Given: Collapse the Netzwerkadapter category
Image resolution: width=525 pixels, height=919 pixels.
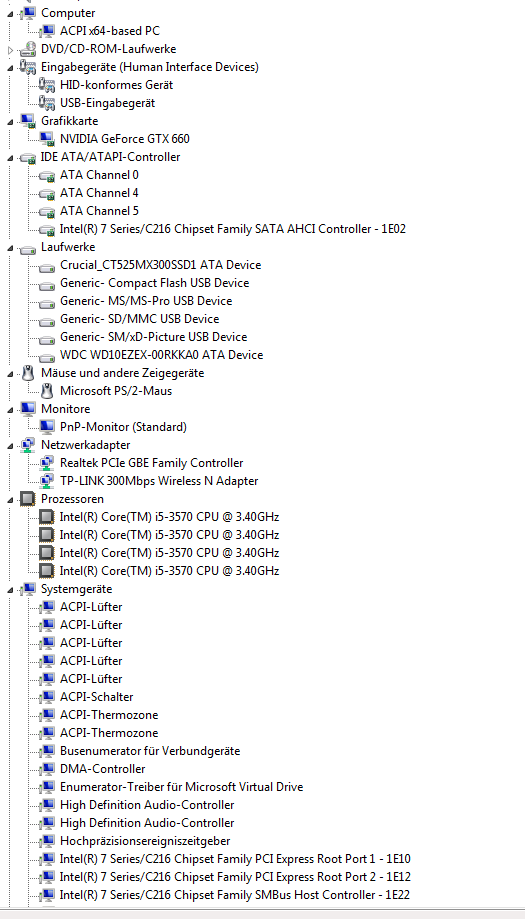Looking at the screenshot, I should pyautogui.click(x=10, y=447).
